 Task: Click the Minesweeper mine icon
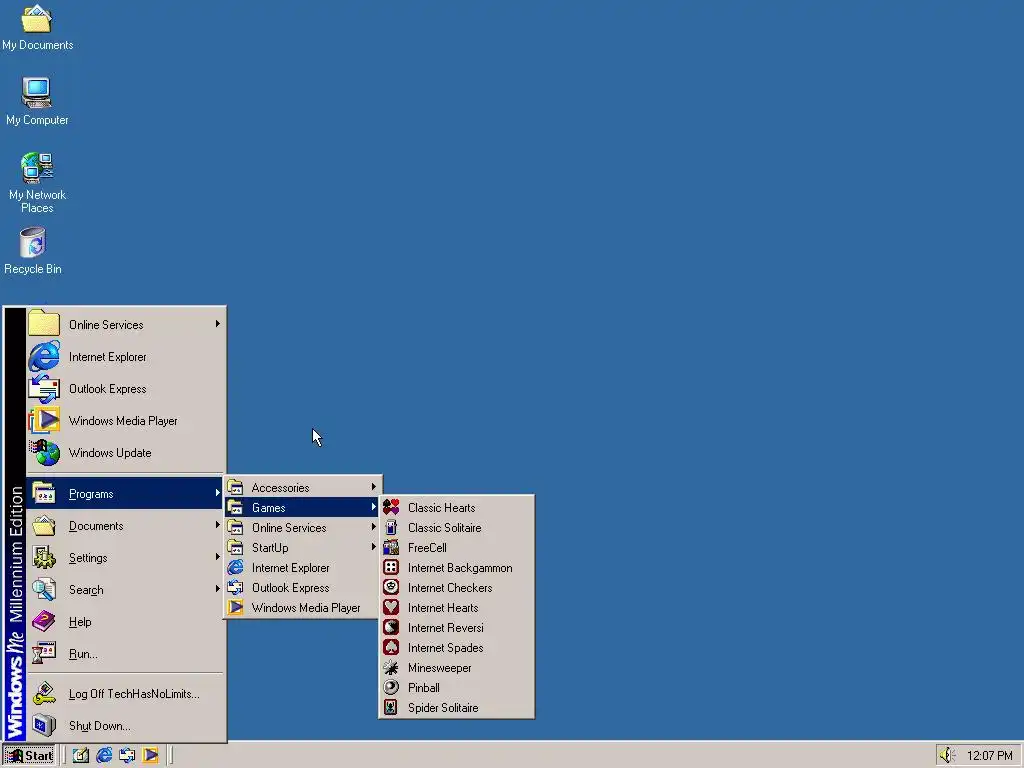(x=391, y=667)
